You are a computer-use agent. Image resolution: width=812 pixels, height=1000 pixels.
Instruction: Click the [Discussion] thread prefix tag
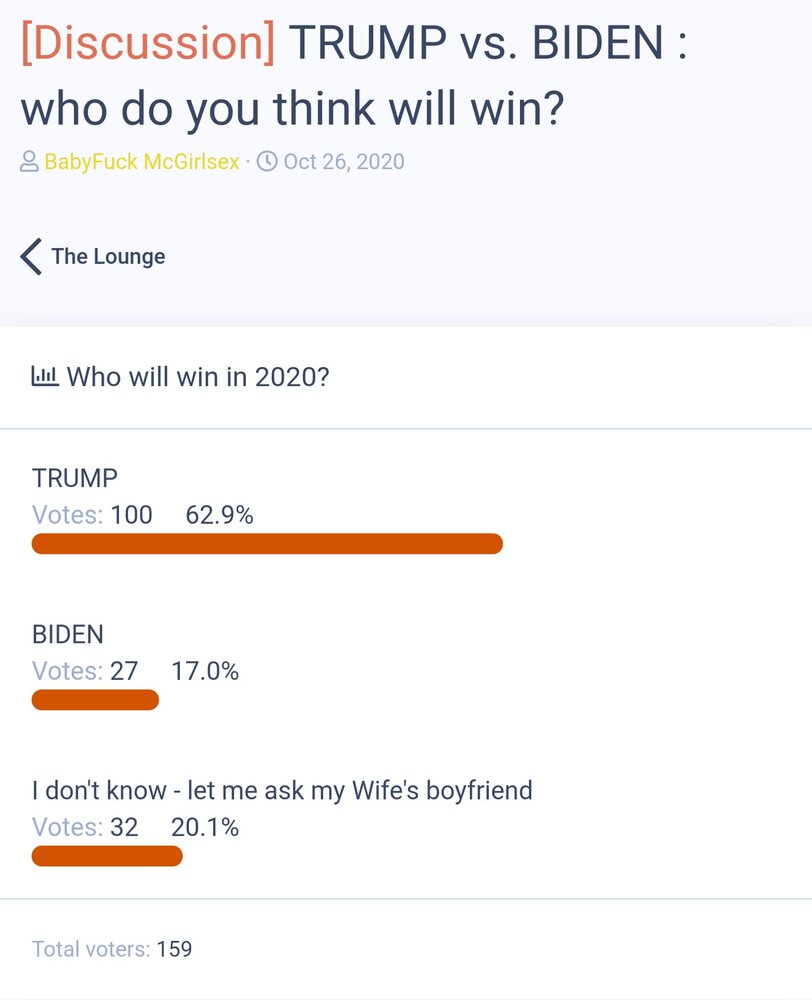coord(148,42)
